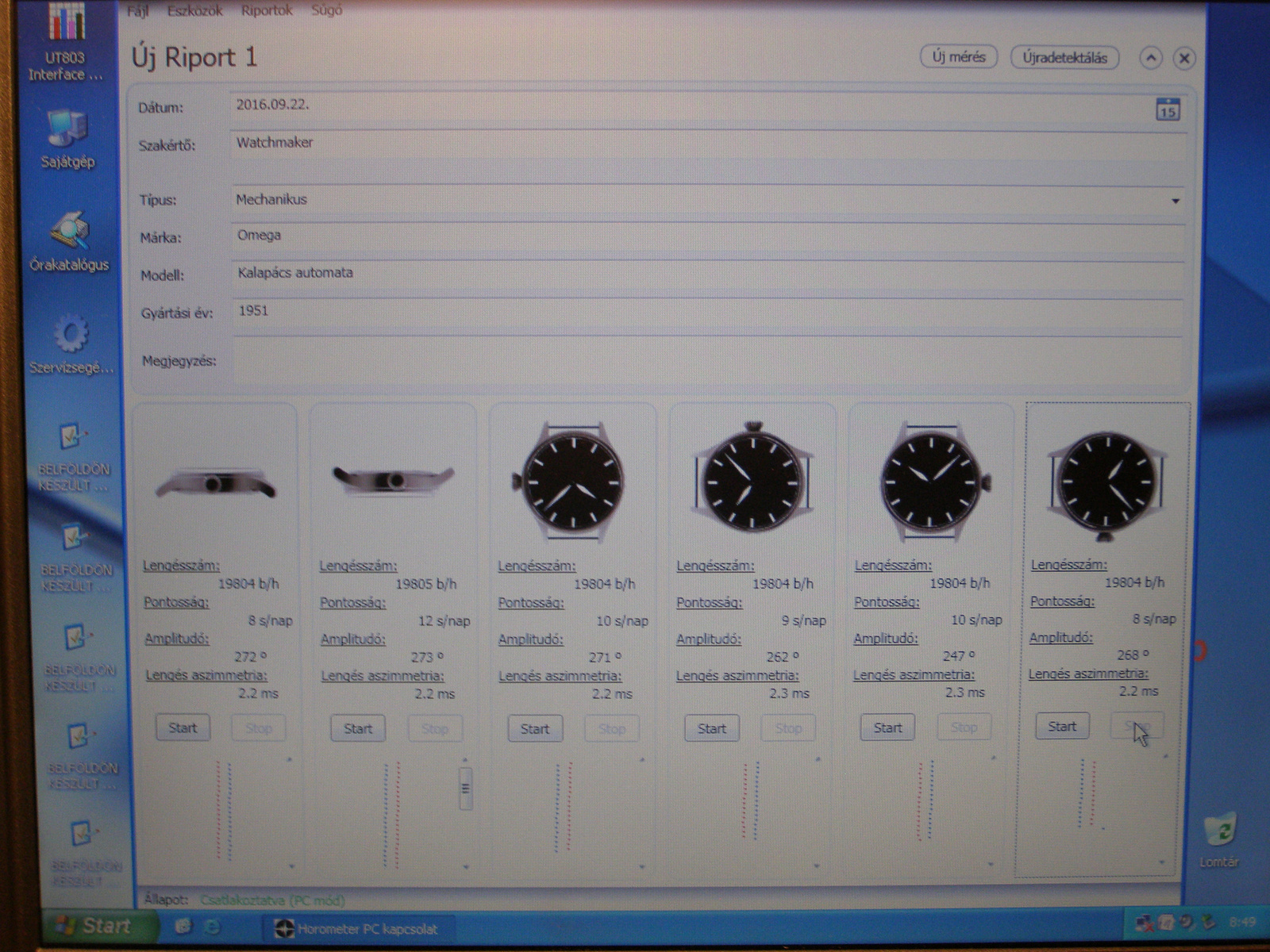
Task: Click the 262 ° amplitude value
Action: click(783, 657)
